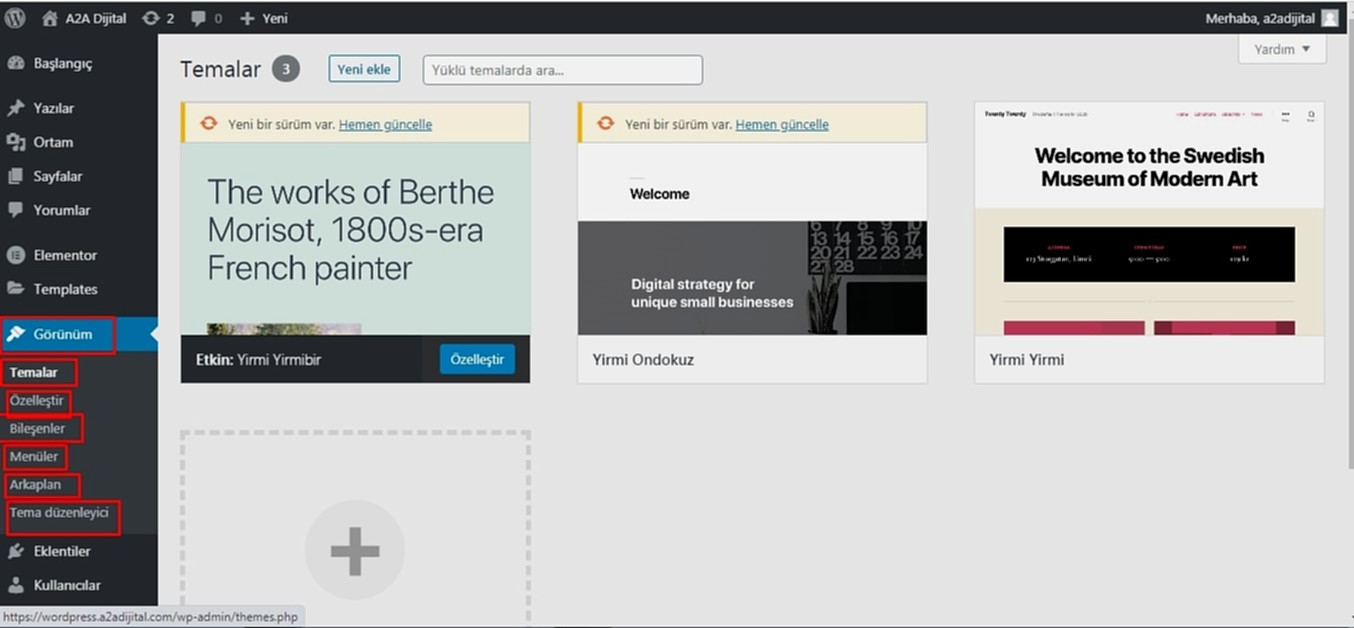This screenshot has width=1354, height=628.
Task: Click the theme count badge showing 3
Action: (286, 69)
